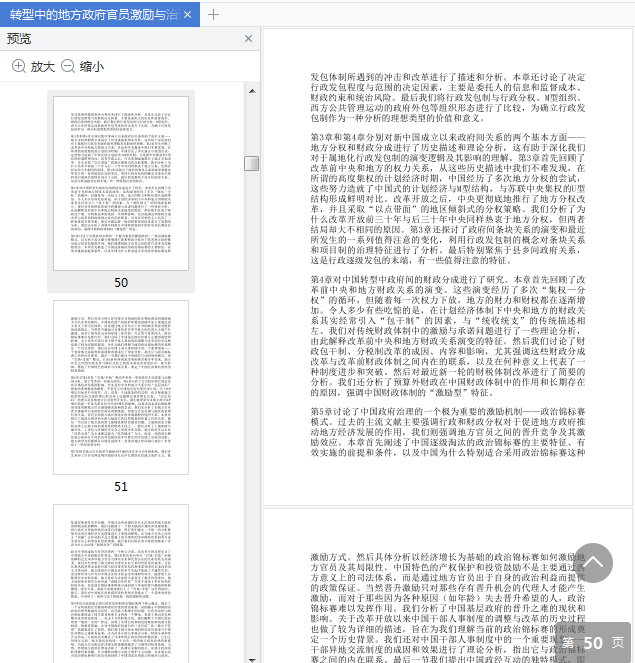Image resolution: width=635 pixels, height=663 pixels.
Task: Click the paragraph beginning 第3章和第4章
Action: 448,199
